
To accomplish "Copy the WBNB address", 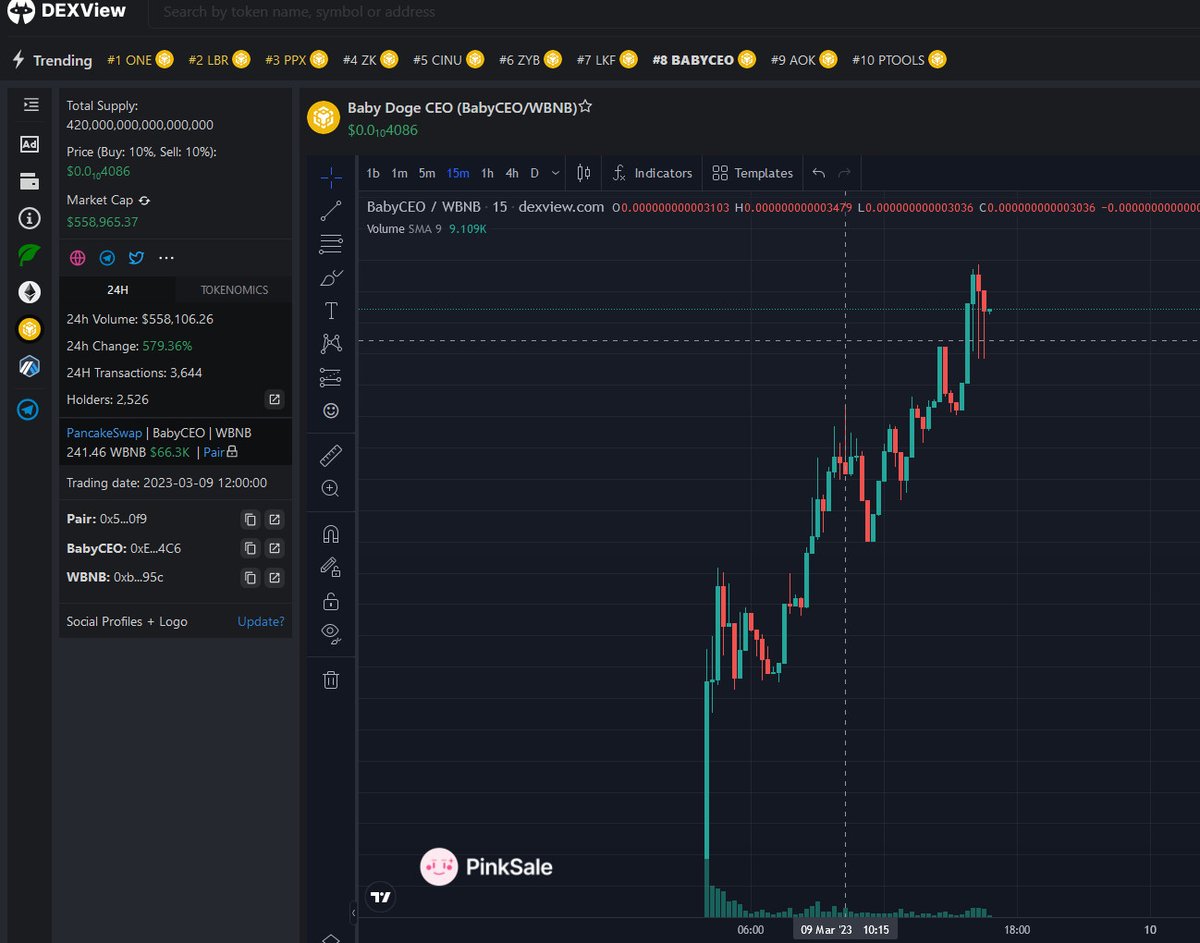I will point(250,577).
